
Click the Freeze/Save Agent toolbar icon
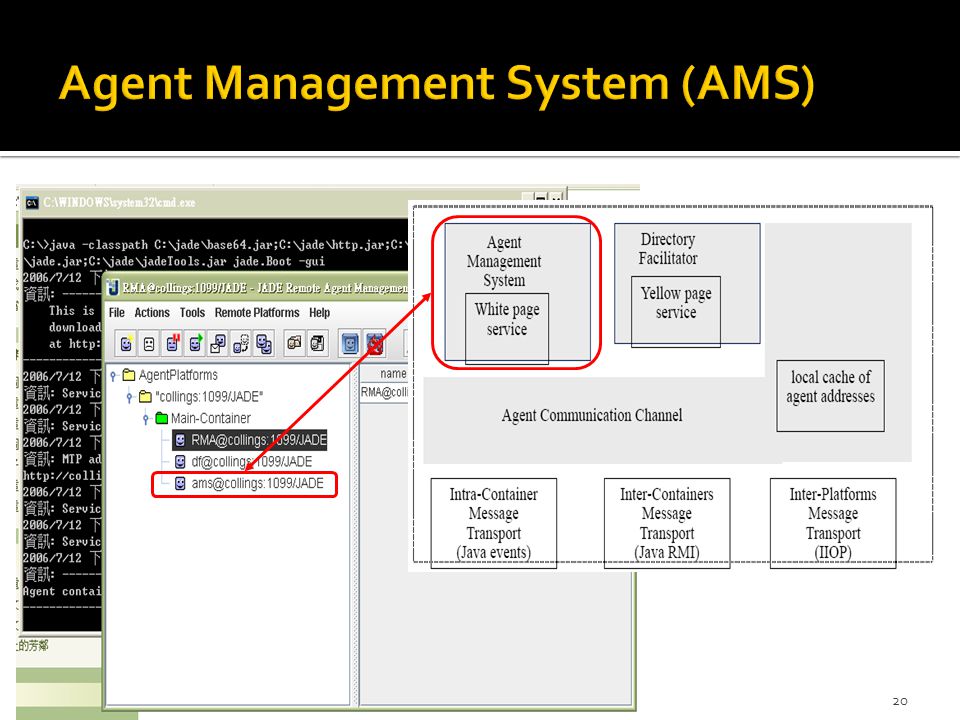[317, 343]
